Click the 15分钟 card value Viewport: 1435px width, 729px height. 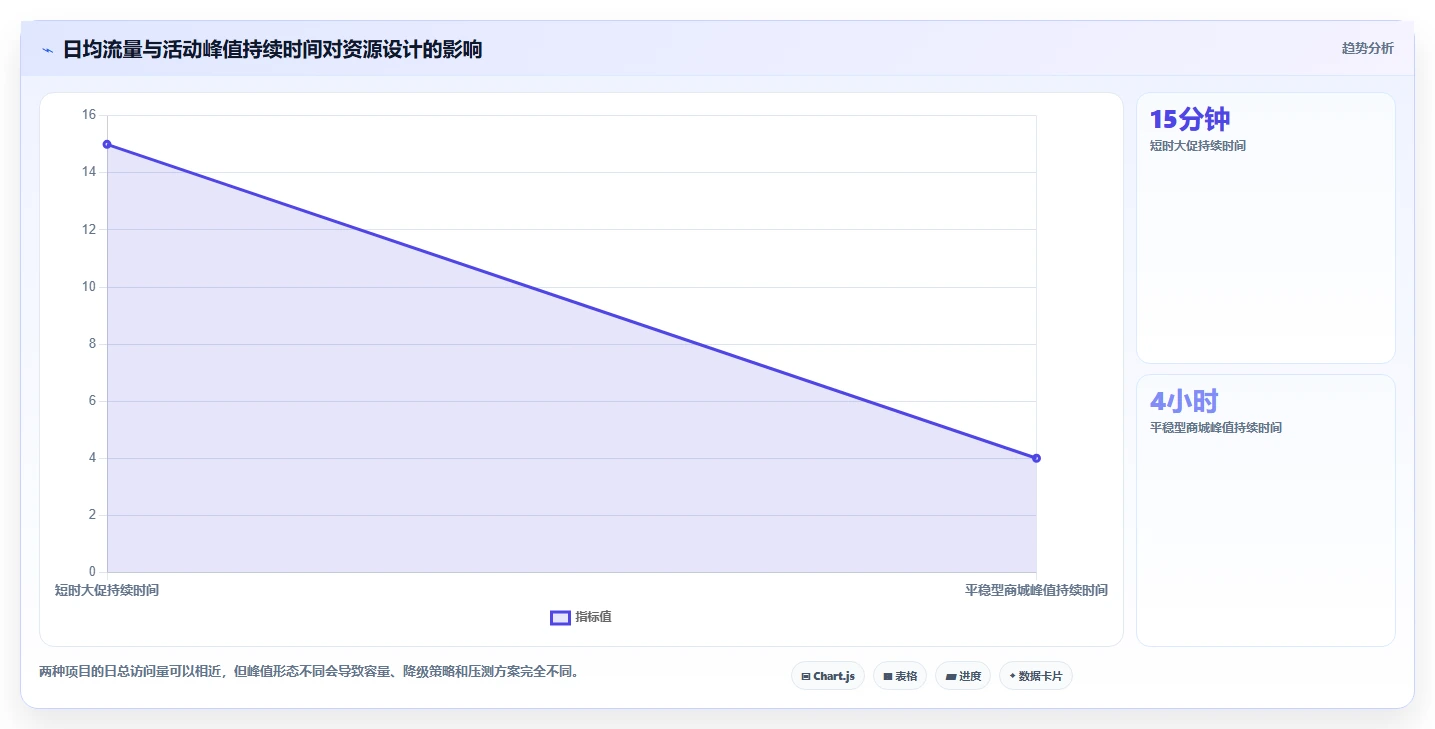click(1190, 119)
